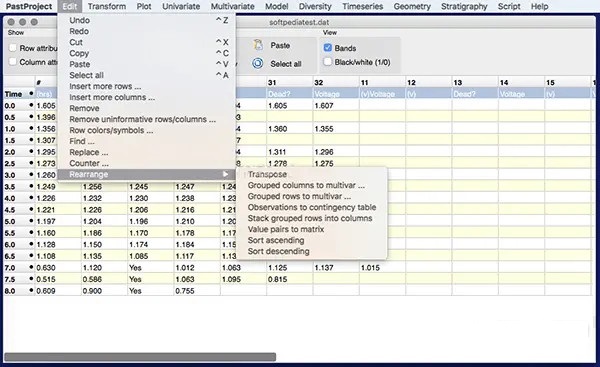Select Insert more columns menu entry
The width and height of the screenshot is (600, 367).
point(147,97)
